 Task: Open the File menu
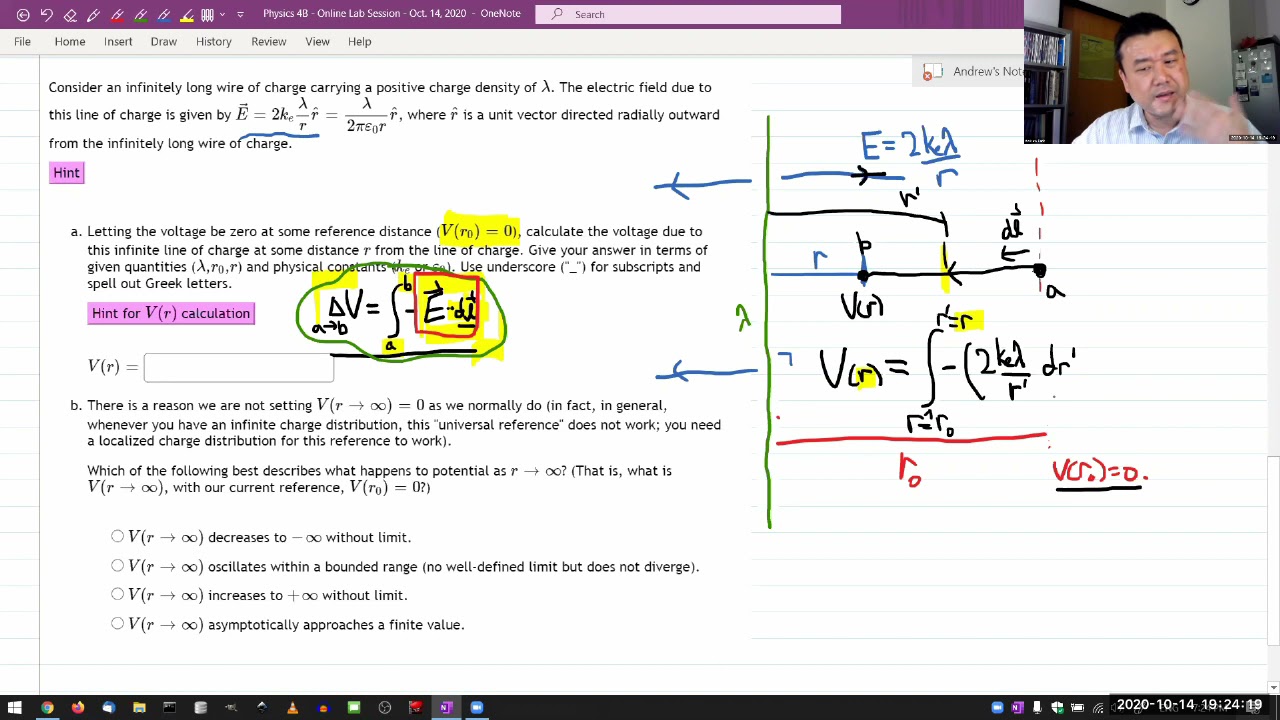coord(22,41)
